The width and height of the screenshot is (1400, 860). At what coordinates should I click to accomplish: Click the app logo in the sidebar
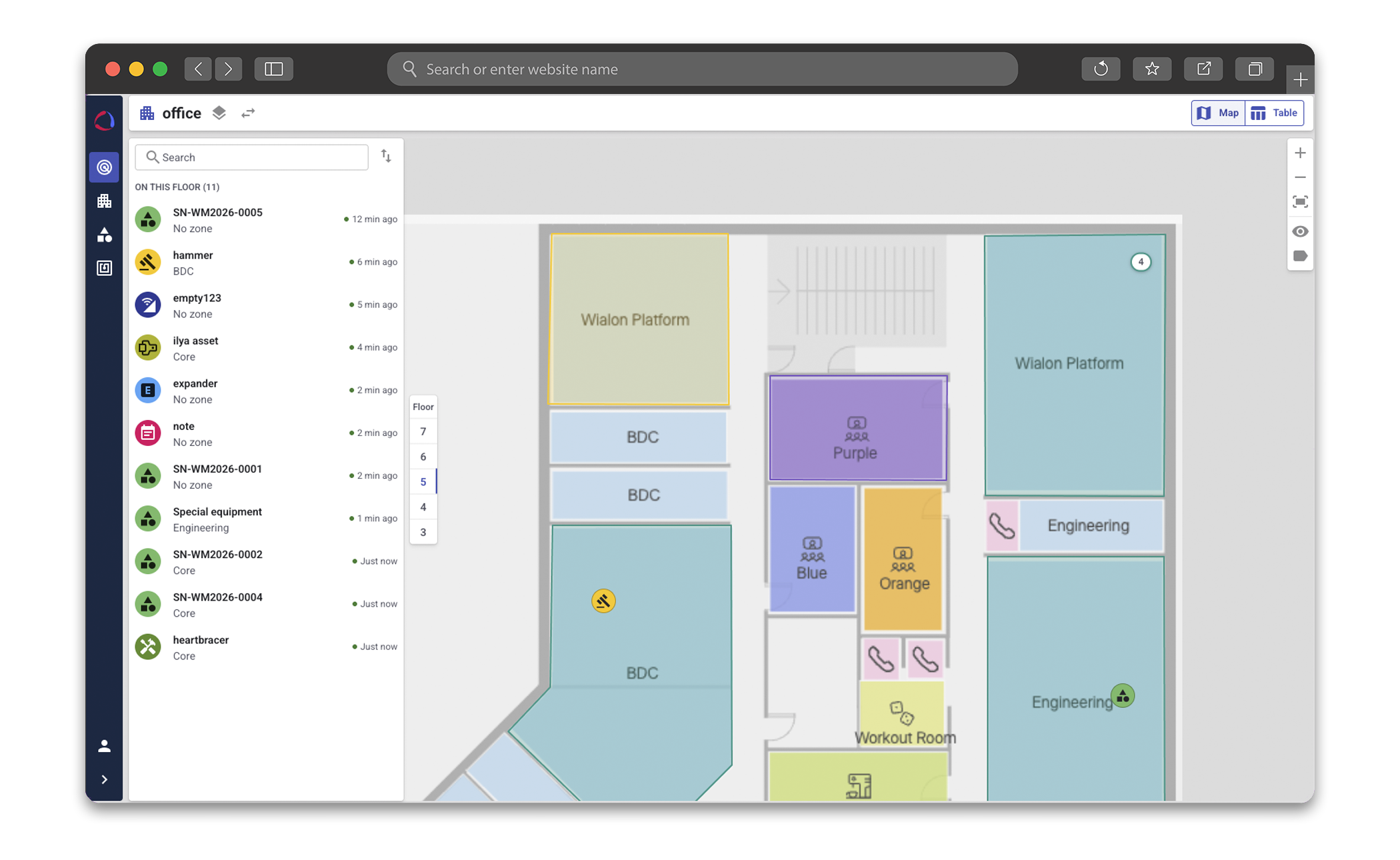[104, 121]
